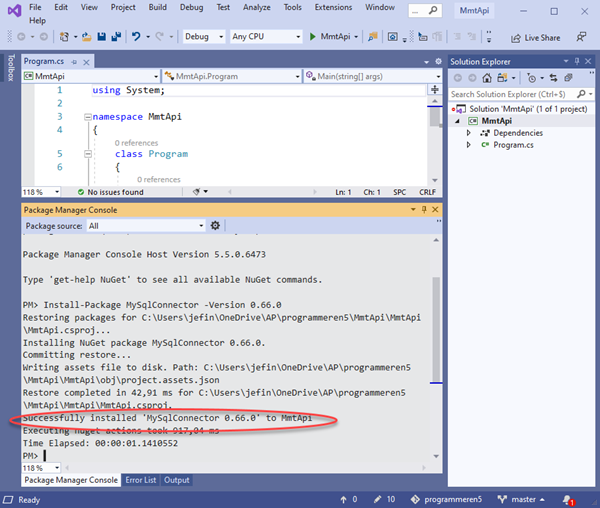Switch to the Error List tab
This screenshot has height=508, width=600.
pyautogui.click(x=140, y=480)
